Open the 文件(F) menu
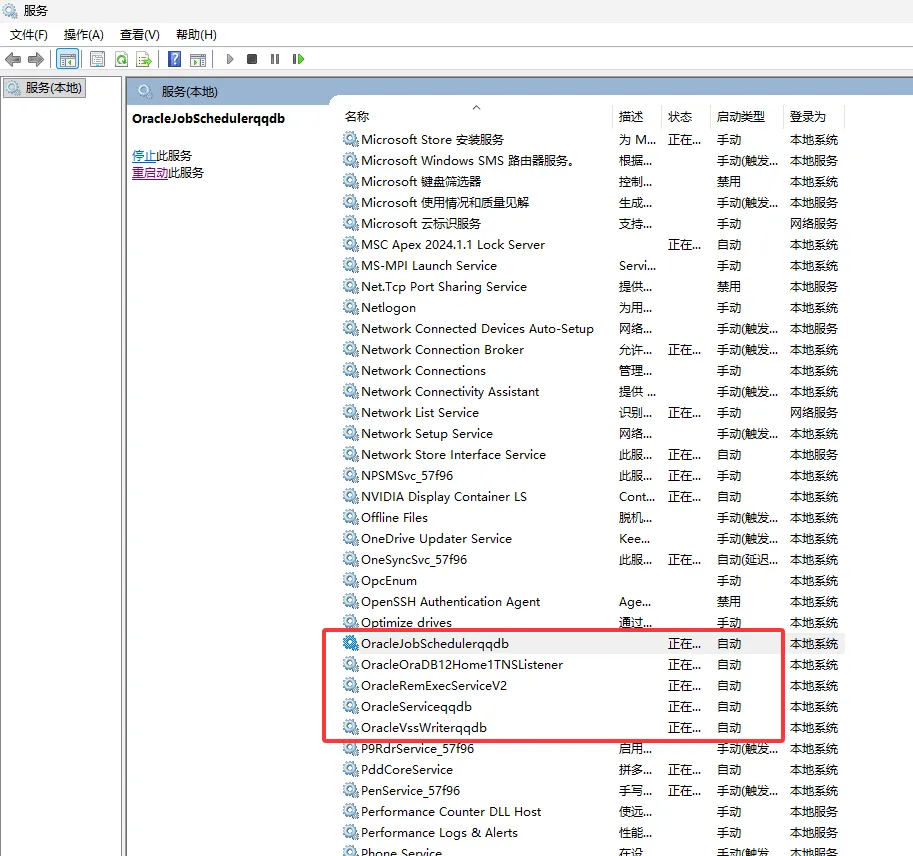The image size is (913, 856). [x=29, y=35]
